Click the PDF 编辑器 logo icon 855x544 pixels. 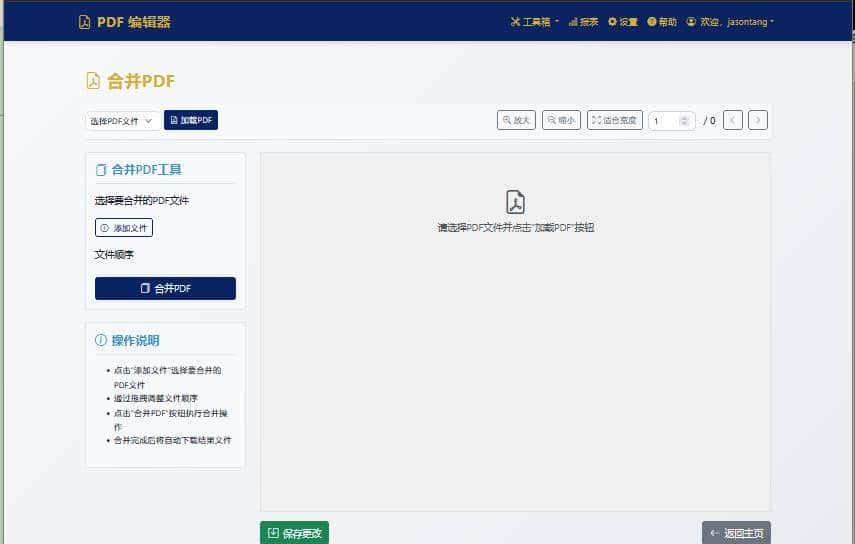[x=85, y=22]
